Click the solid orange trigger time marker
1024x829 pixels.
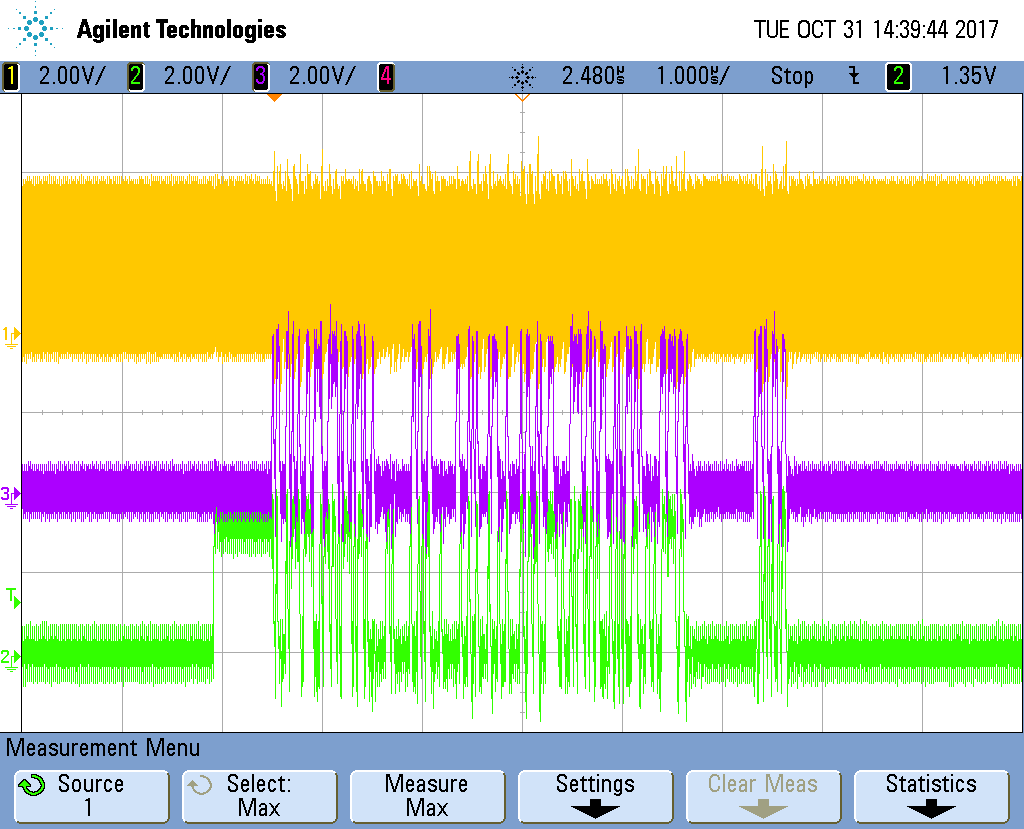point(274,98)
